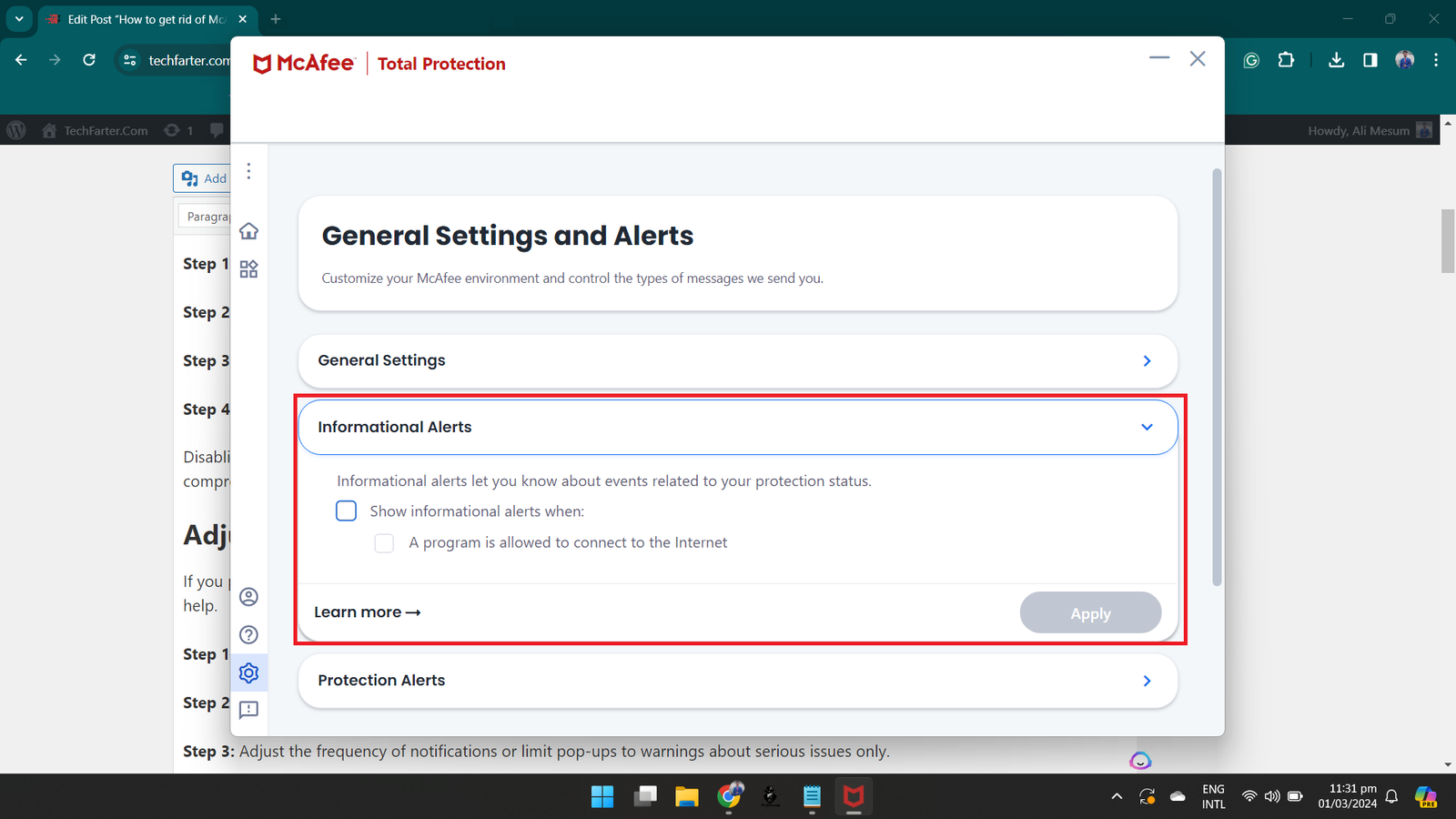The height and width of the screenshot is (819, 1456).
Task: Open the Windows Start menu
Action: tap(602, 797)
